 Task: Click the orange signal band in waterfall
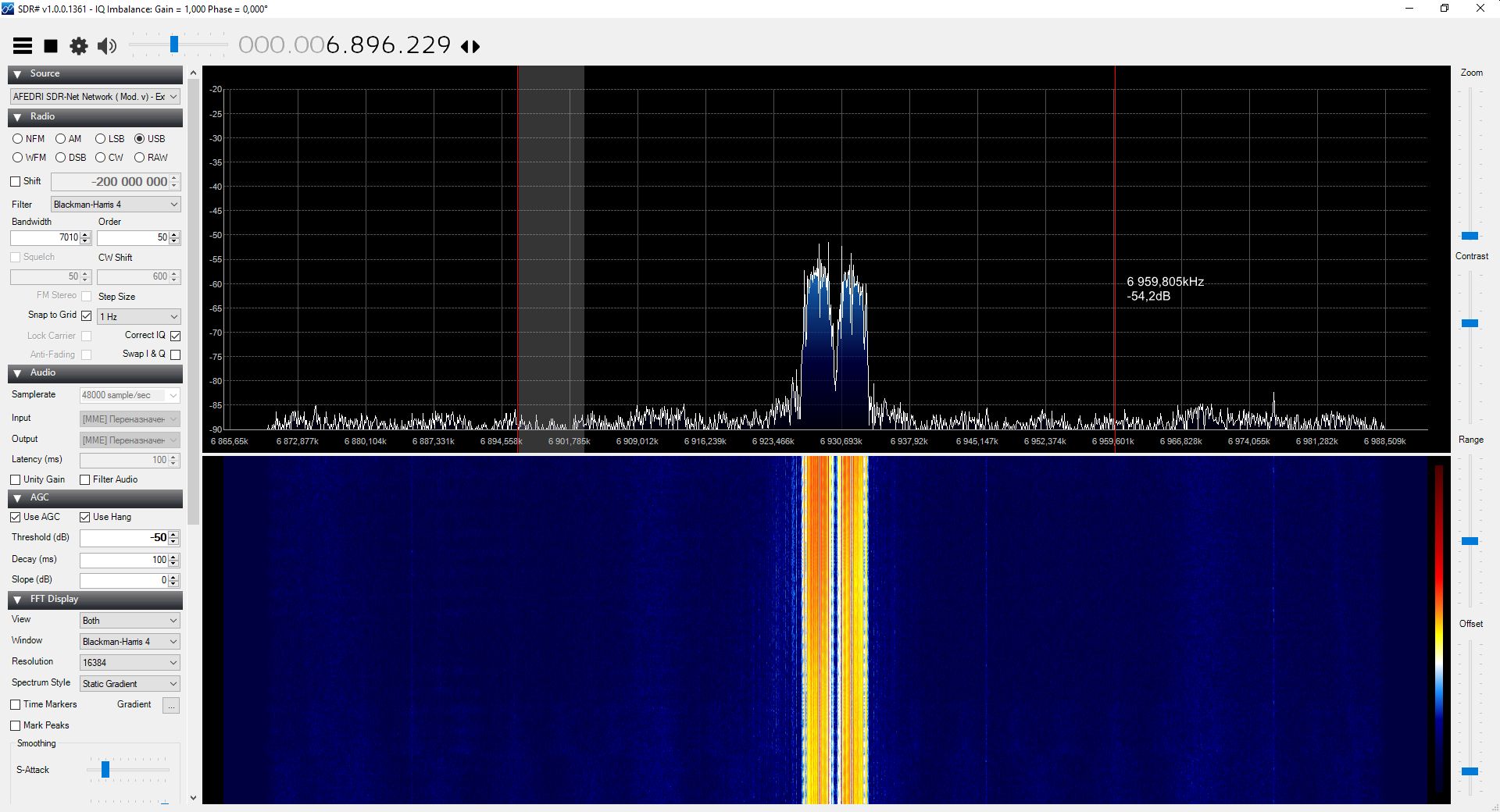click(835, 629)
